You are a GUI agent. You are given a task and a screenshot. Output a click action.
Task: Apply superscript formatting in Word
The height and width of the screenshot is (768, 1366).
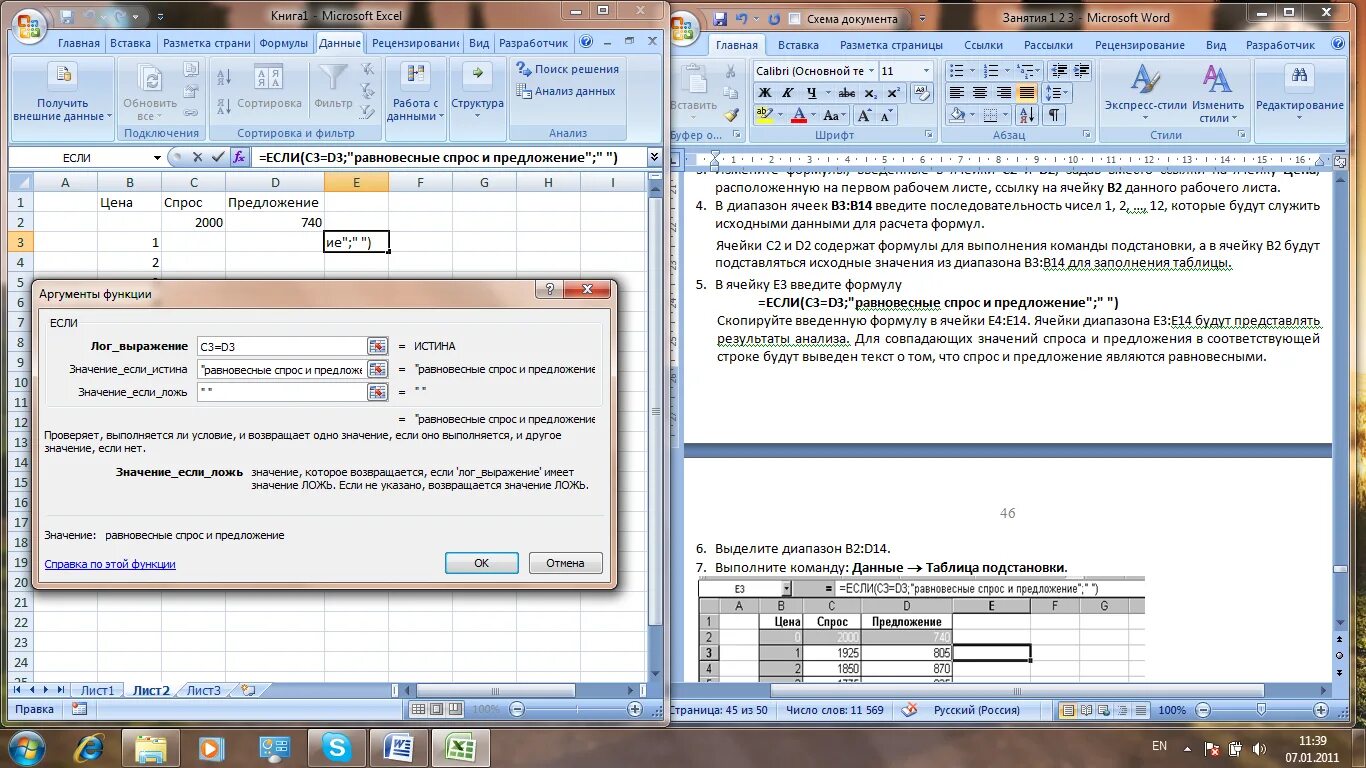click(x=893, y=93)
